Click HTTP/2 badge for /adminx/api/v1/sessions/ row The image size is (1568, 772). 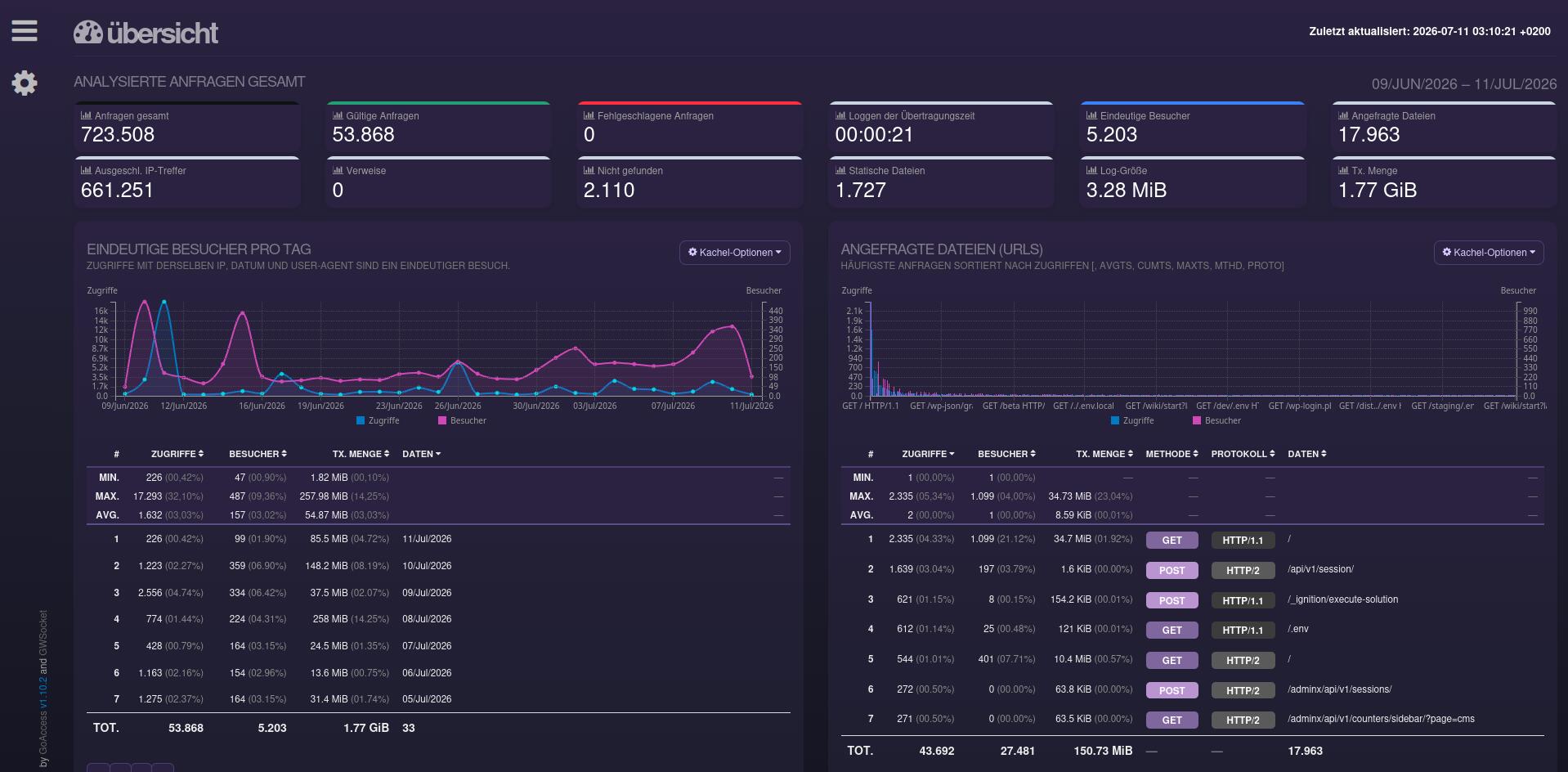(x=1243, y=691)
